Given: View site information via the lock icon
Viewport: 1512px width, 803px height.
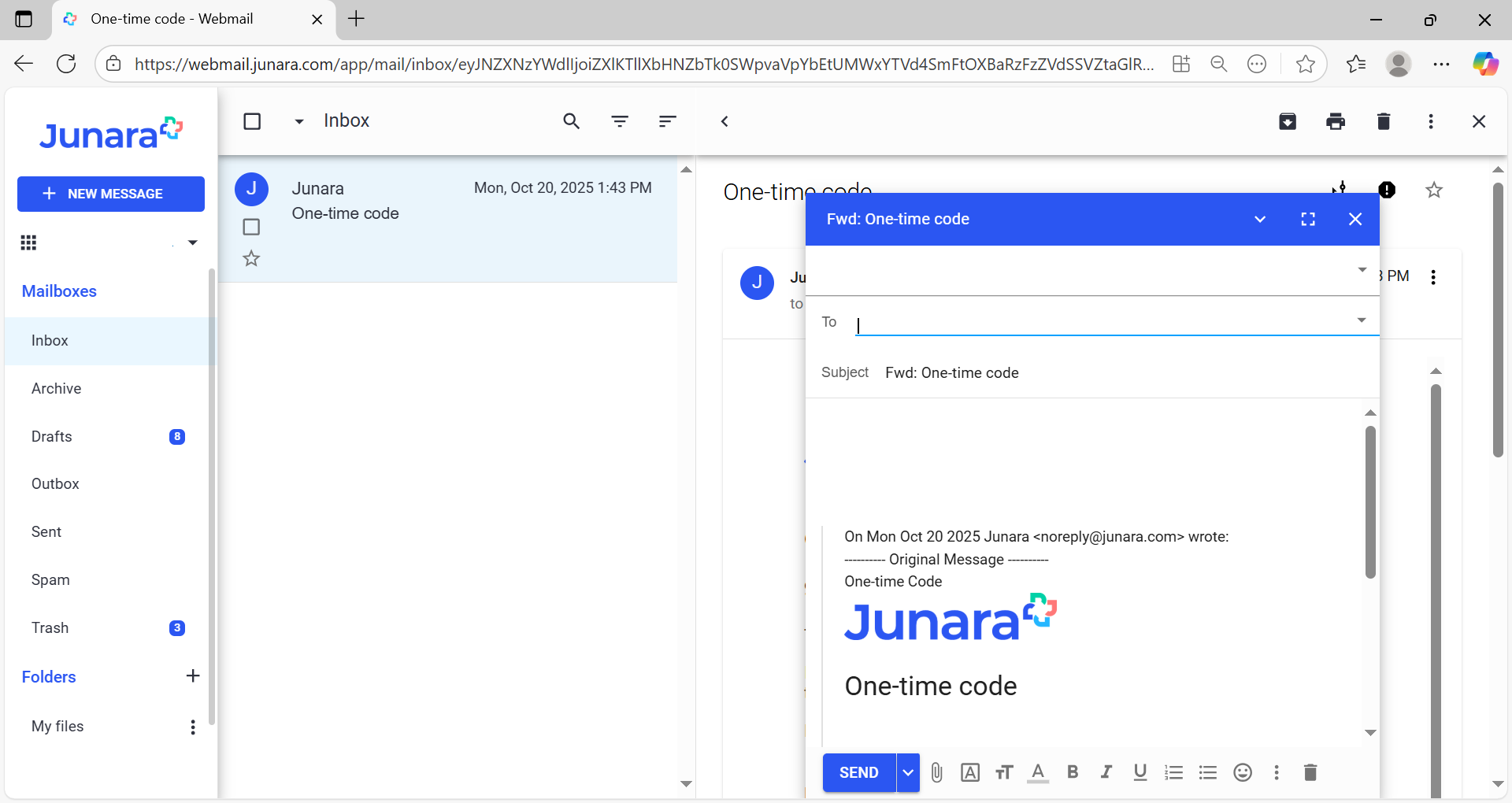Looking at the screenshot, I should point(114,64).
